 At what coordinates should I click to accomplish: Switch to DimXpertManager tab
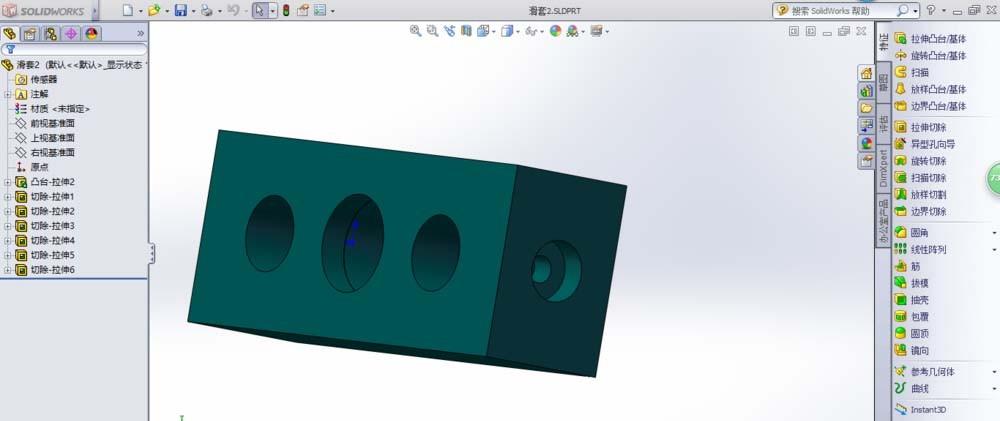(71, 33)
